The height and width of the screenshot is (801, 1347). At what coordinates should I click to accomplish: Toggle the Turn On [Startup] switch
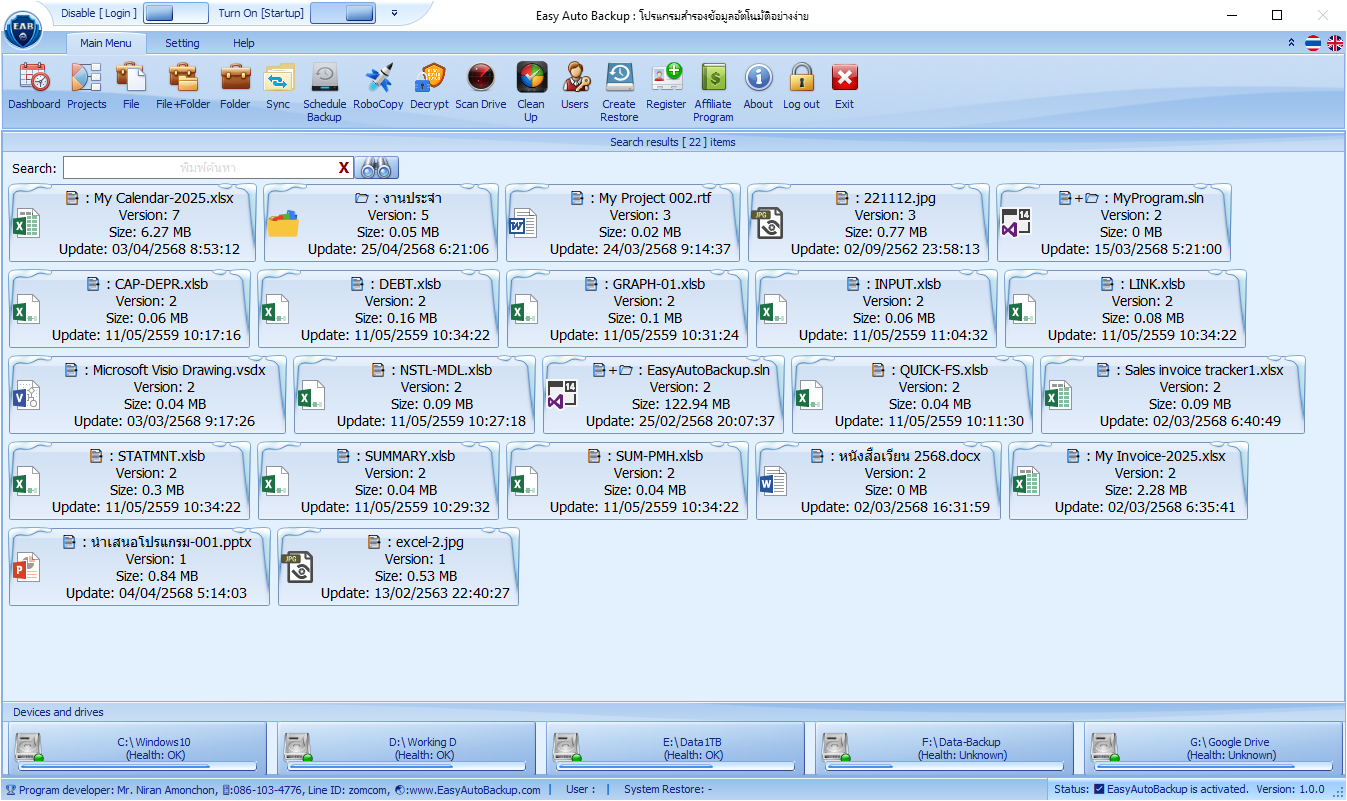click(x=342, y=13)
